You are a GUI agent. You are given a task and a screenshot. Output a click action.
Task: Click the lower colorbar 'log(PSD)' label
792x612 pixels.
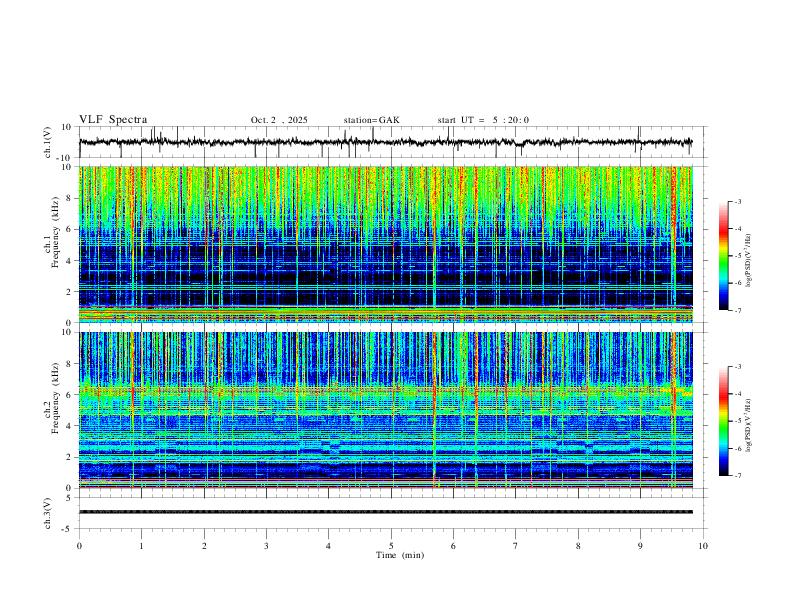[x=749, y=426]
